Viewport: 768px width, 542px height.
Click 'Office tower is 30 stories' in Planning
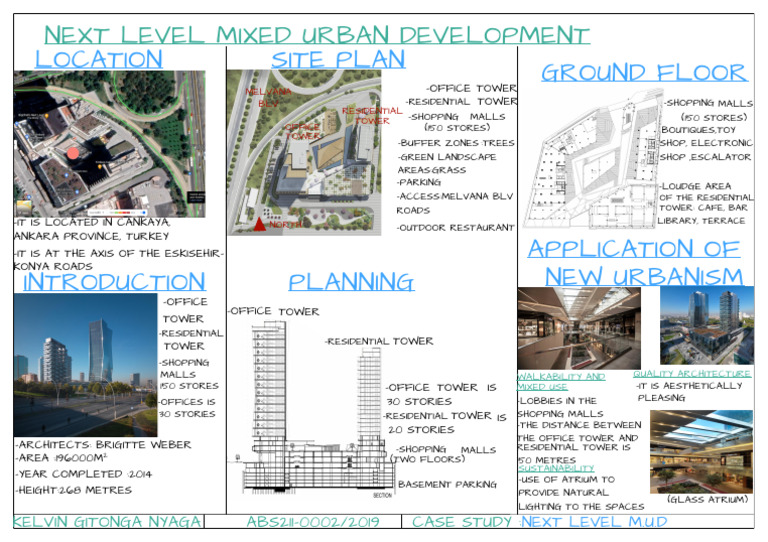[441, 394]
